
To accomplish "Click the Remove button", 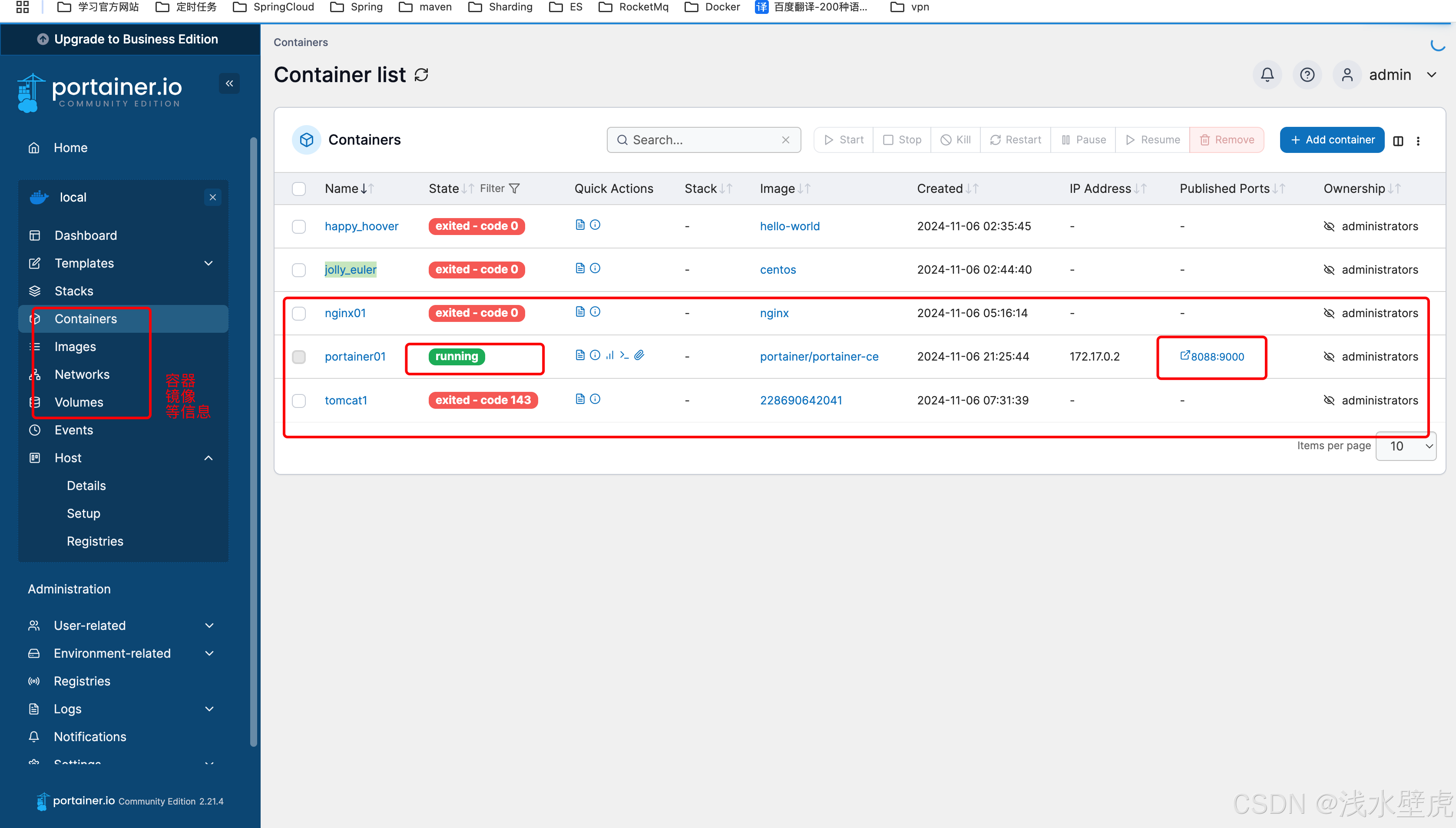I will tap(1227, 140).
